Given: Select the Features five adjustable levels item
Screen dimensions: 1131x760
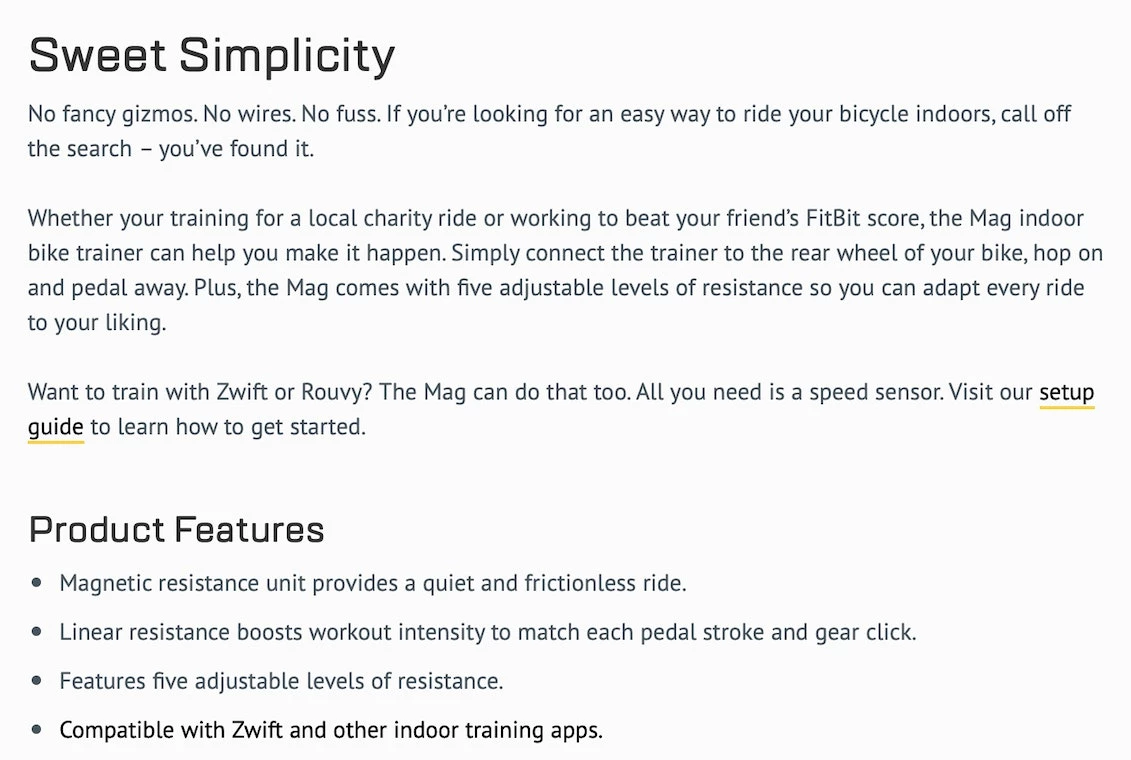Looking at the screenshot, I should [x=281, y=681].
